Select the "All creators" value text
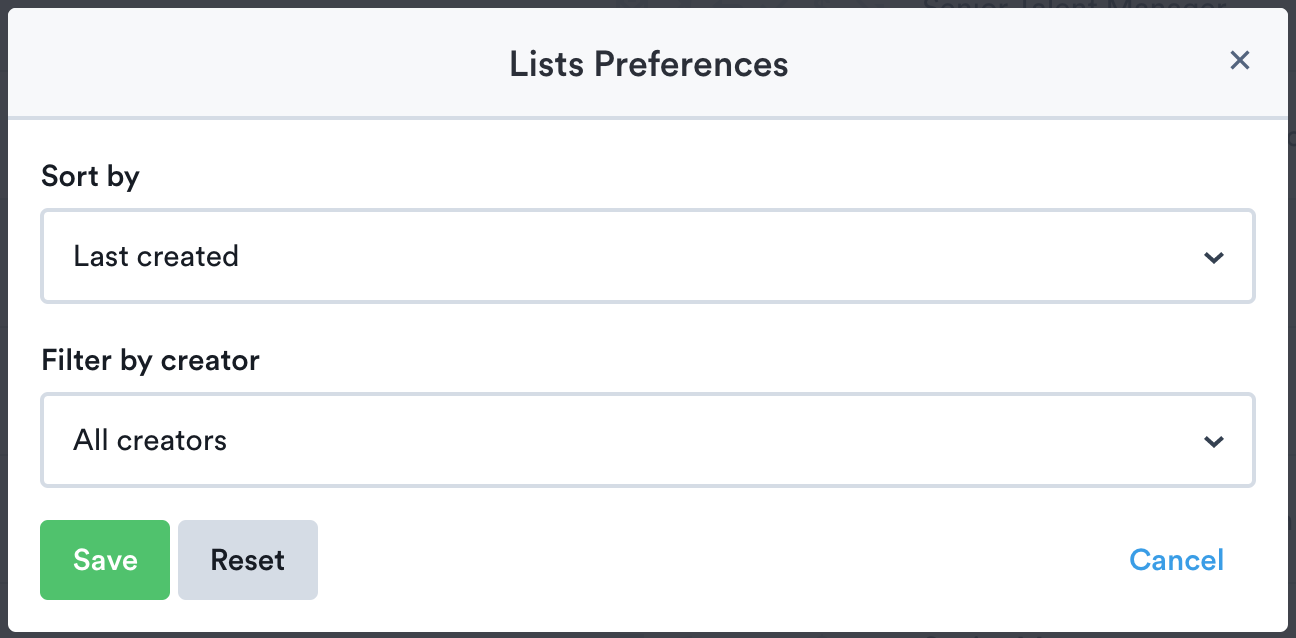This screenshot has width=1296, height=638. click(x=150, y=440)
